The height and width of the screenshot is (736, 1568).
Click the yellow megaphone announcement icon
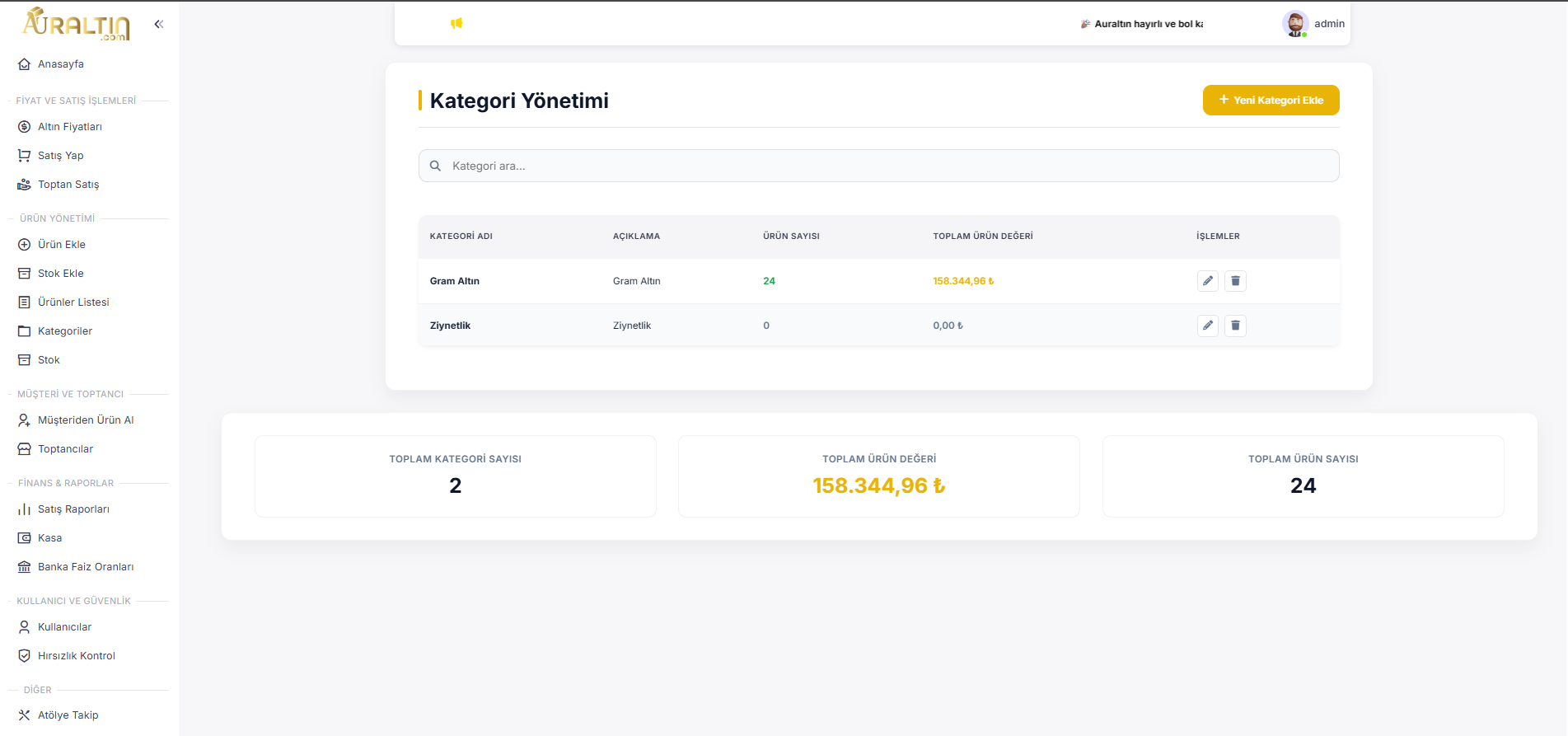(456, 23)
